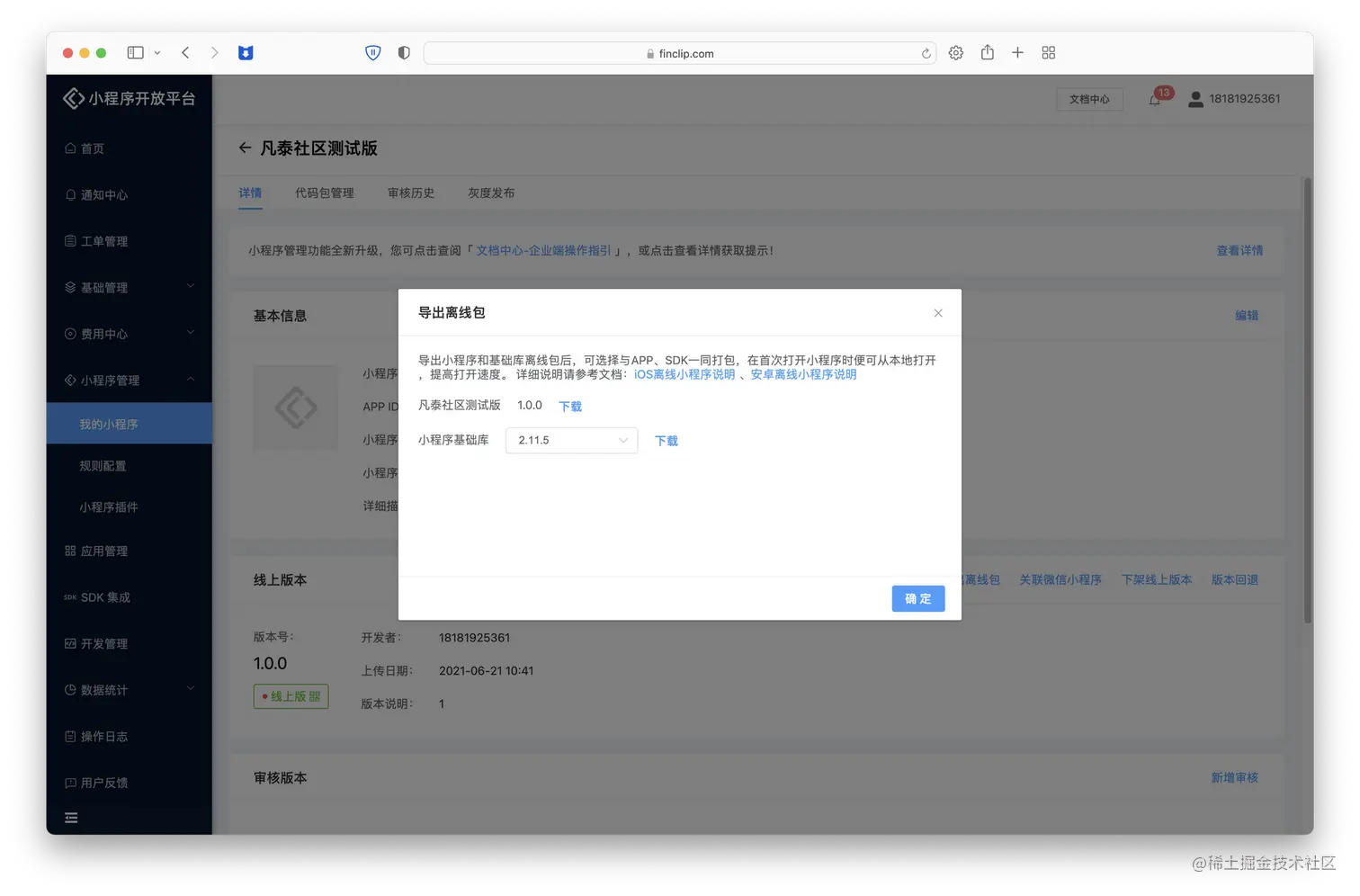Download 凡泰社区测试版 1.0.0 package
This screenshot has width=1360, height=896.
point(570,407)
